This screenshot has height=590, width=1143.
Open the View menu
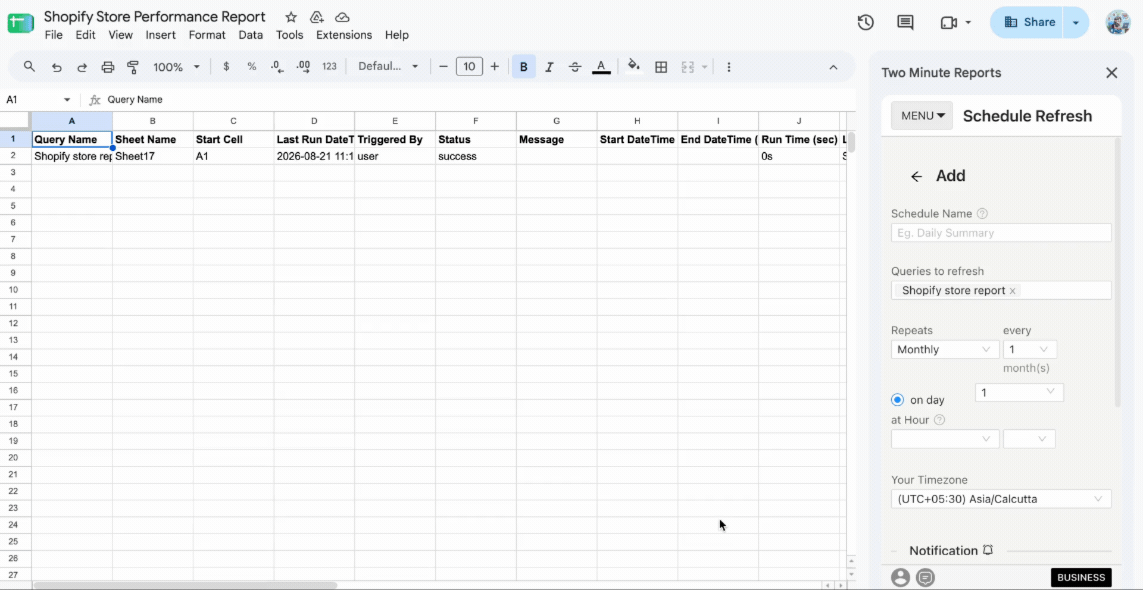click(120, 35)
